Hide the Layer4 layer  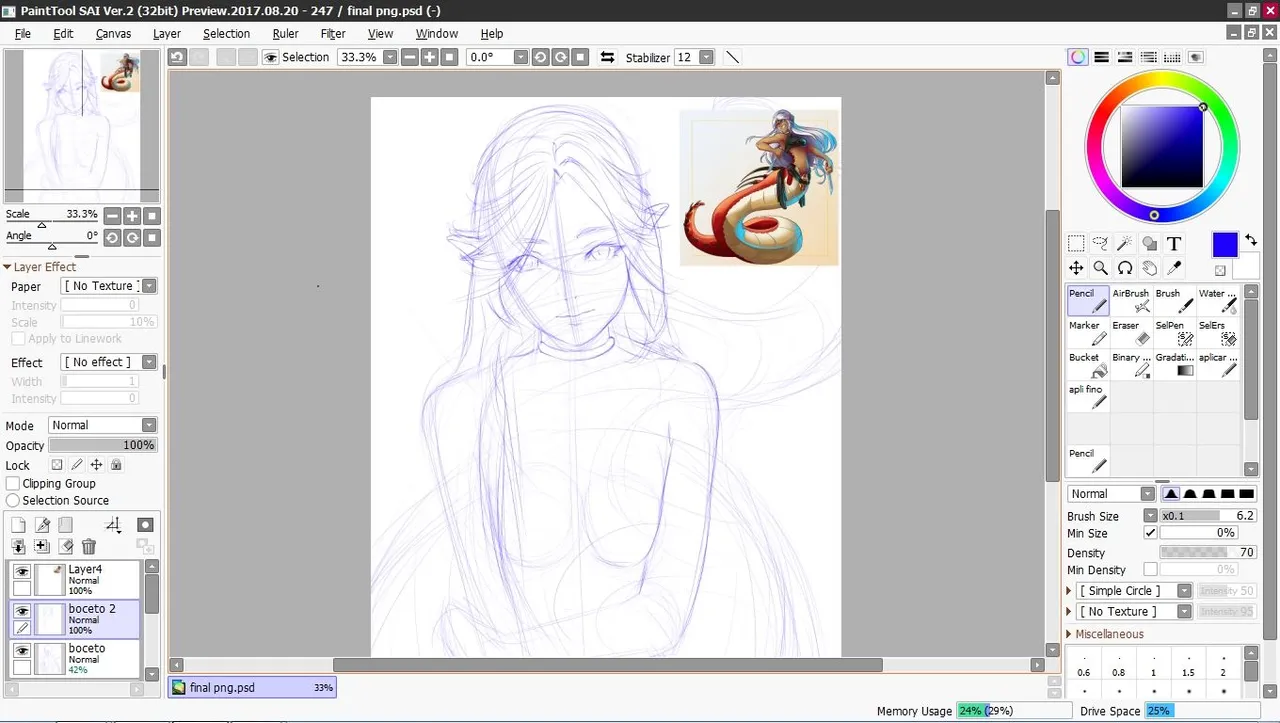point(21,571)
